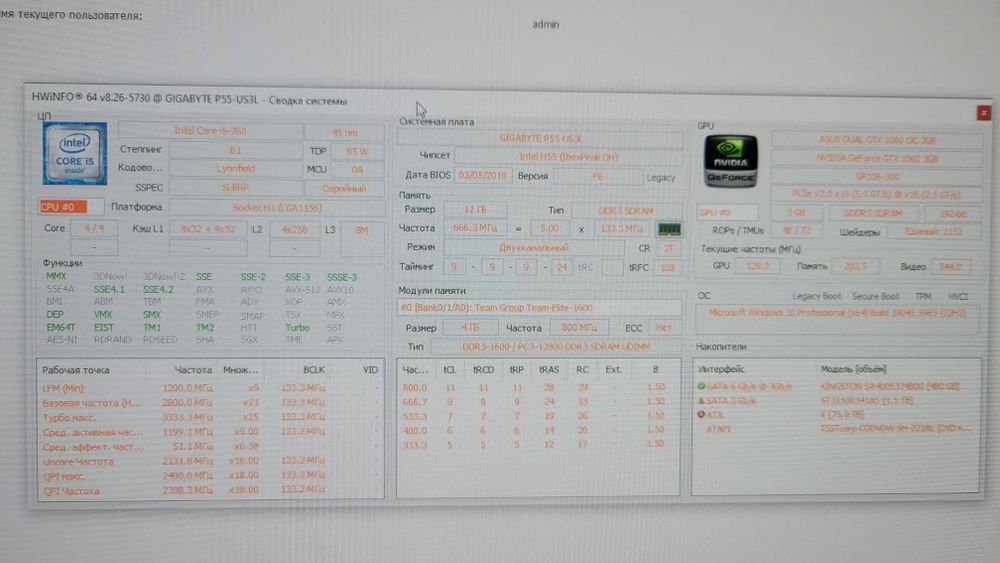1000x563 pixels.
Task: Click the SLBRP SSPEC field
Action: point(235,188)
